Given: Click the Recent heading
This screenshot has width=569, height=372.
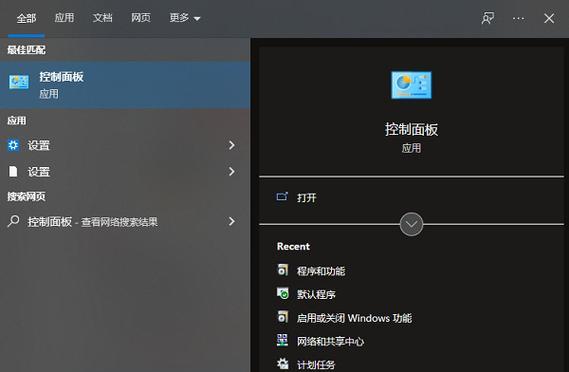Looking at the screenshot, I should coord(293,246).
